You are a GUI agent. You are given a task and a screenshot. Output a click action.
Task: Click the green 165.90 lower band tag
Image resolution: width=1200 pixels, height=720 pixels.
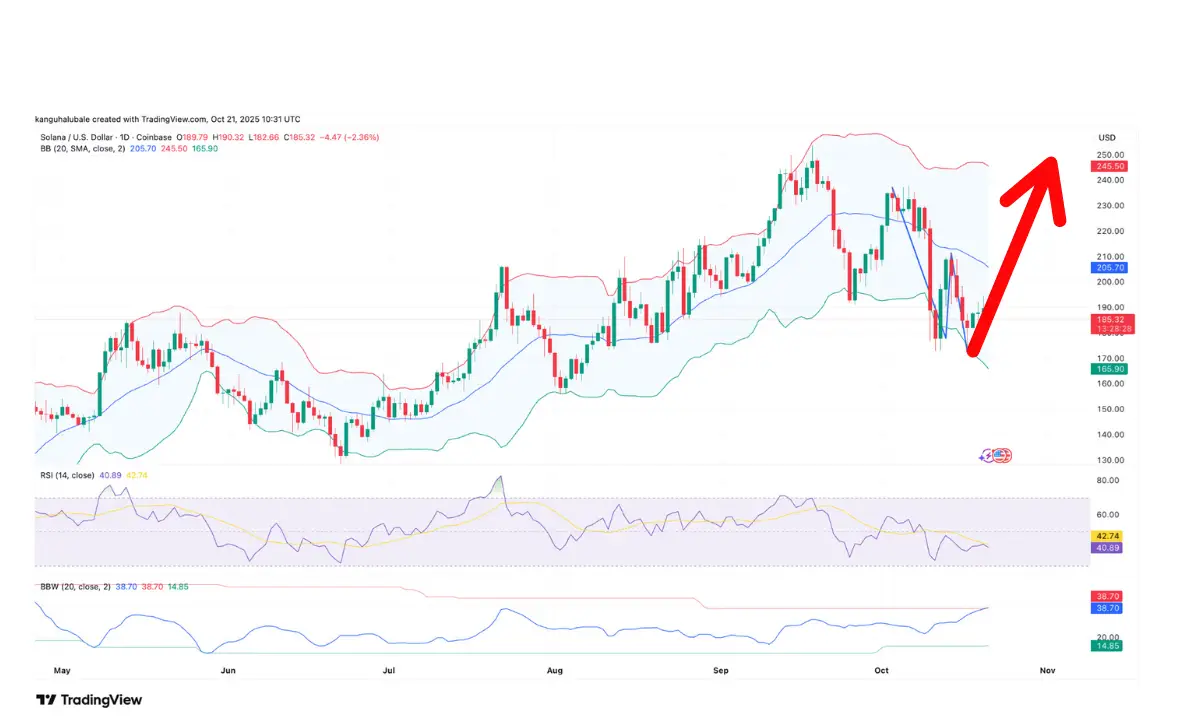1108,370
